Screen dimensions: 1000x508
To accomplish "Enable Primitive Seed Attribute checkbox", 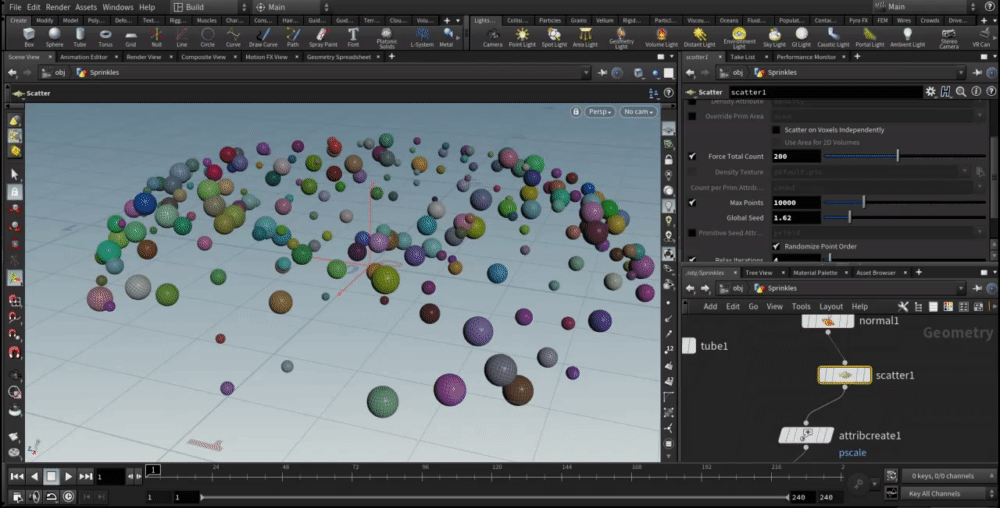I will (692, 233).
